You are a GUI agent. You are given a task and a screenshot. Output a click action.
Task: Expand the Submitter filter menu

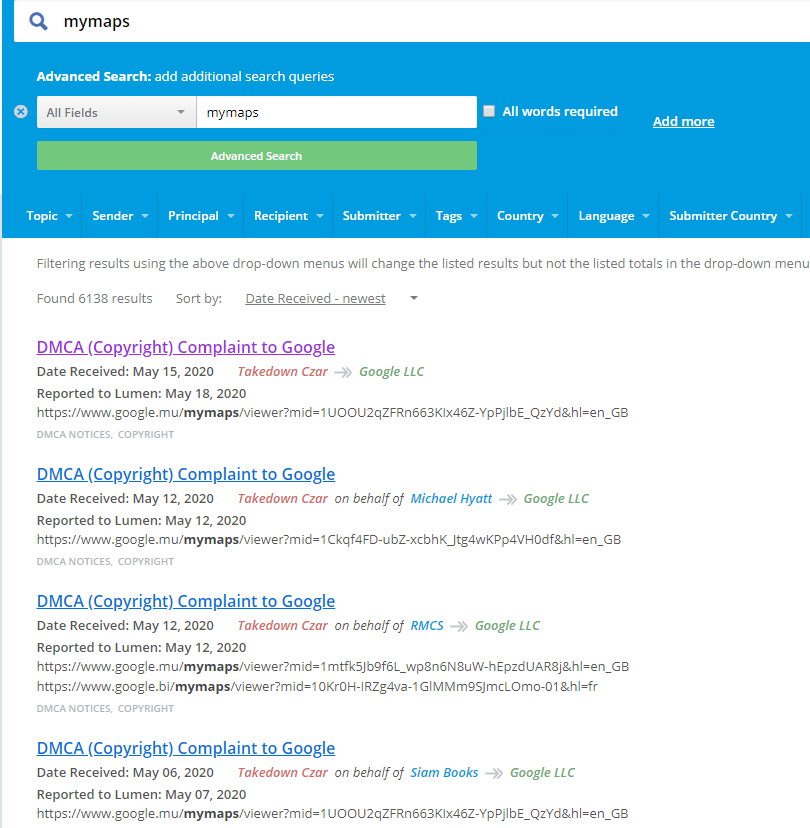click(x=379, y=216)
